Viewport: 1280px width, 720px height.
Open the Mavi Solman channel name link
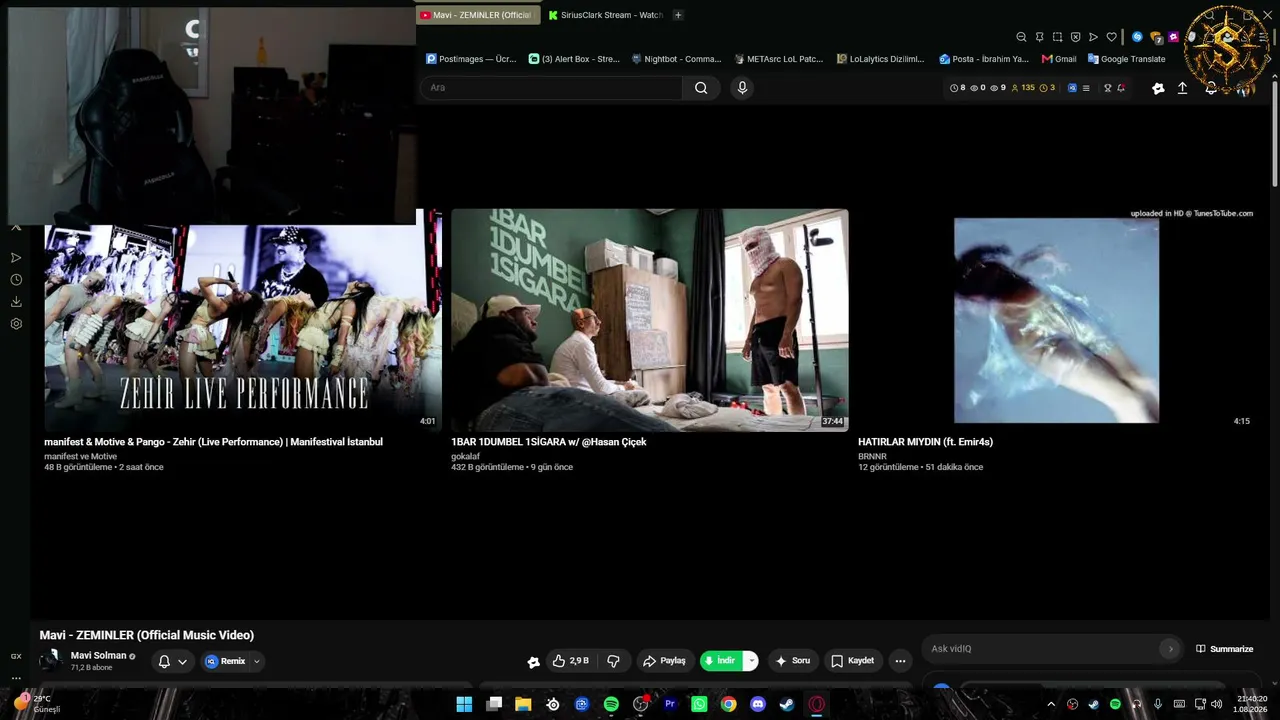(98, 656)
